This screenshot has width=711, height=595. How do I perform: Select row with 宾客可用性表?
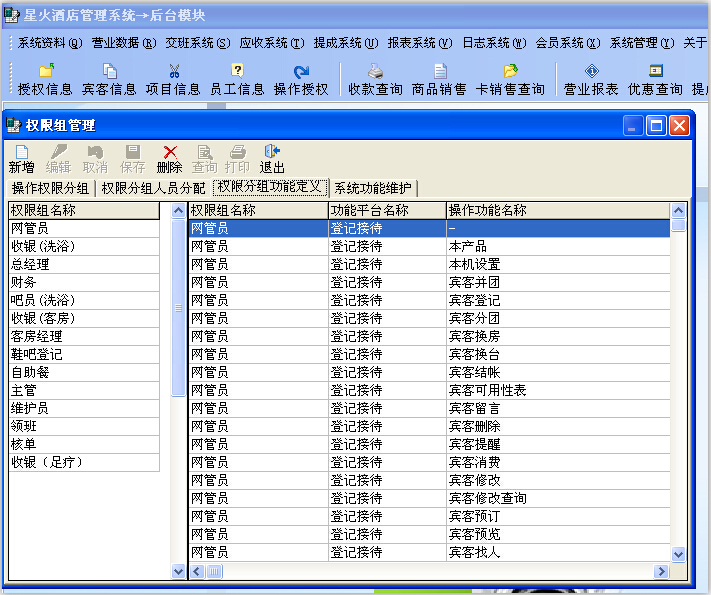point(429,390)
